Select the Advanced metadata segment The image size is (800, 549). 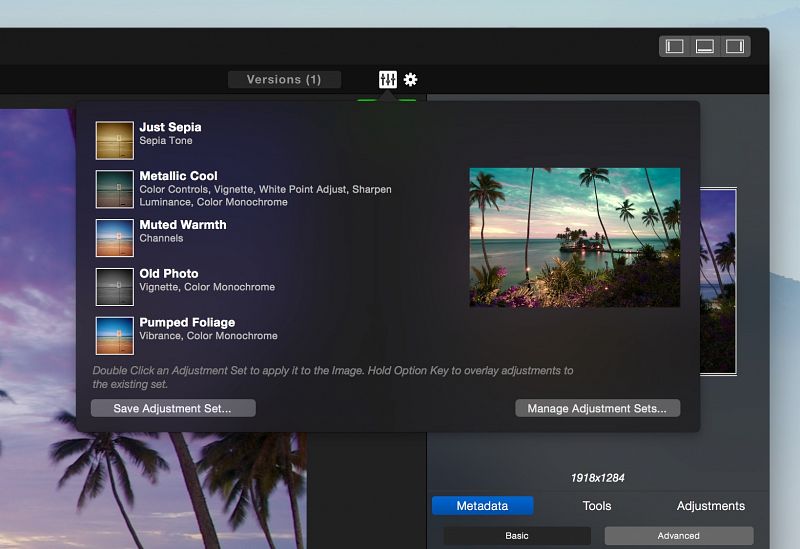point(678,536)
